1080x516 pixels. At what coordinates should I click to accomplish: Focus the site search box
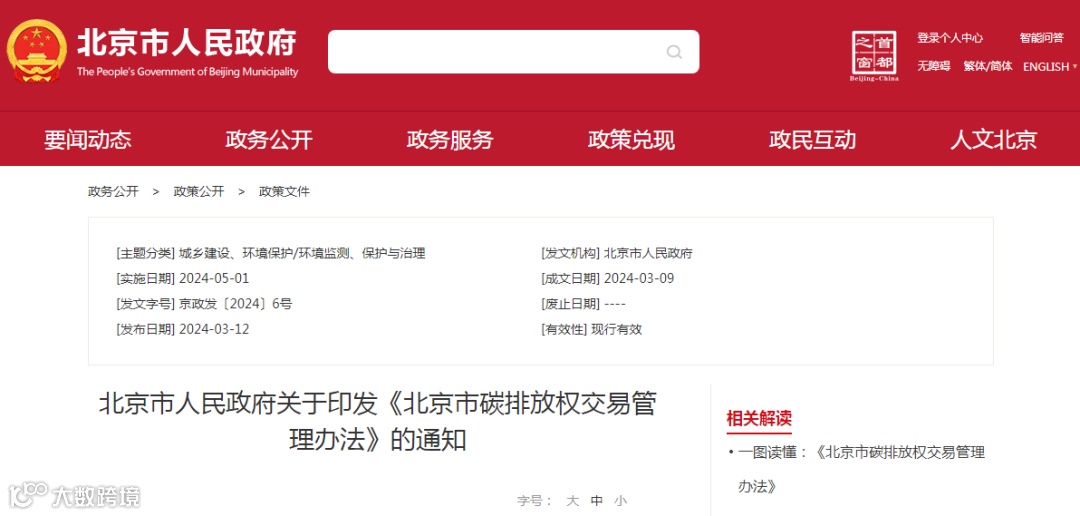click(513, 52)
